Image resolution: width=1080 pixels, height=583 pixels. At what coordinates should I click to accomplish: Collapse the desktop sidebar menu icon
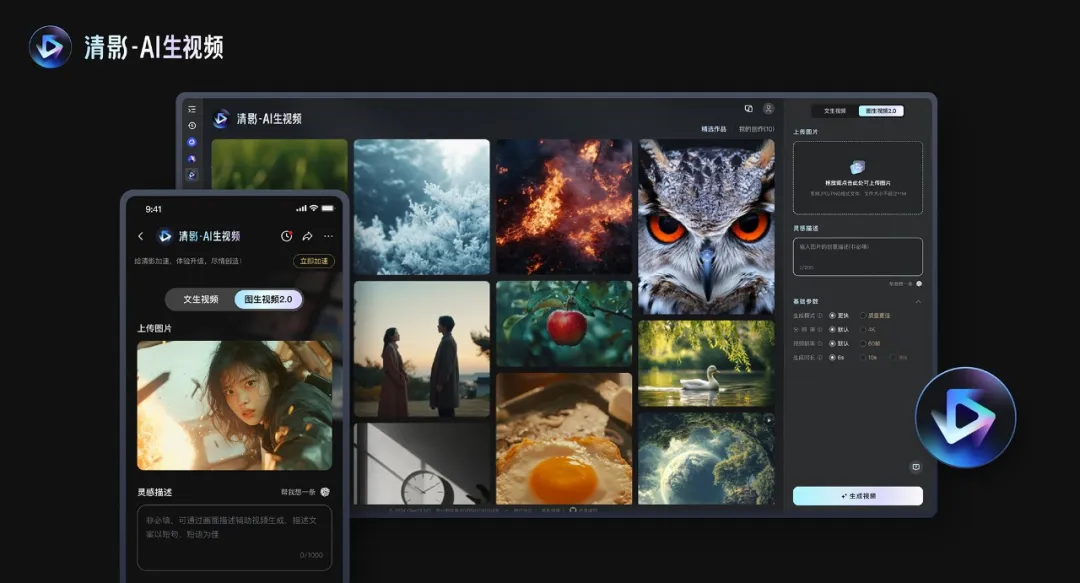coord(192,109)
